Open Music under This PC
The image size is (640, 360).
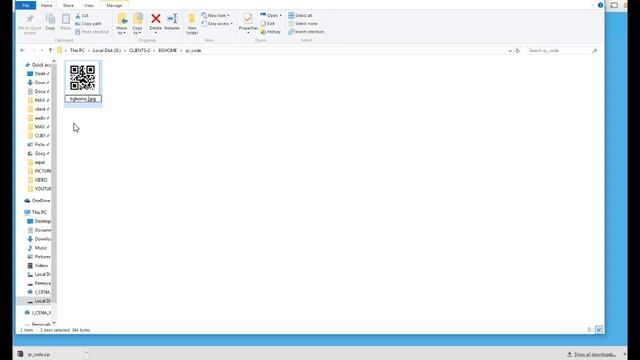pyautogui.click(x=37, y=248)
